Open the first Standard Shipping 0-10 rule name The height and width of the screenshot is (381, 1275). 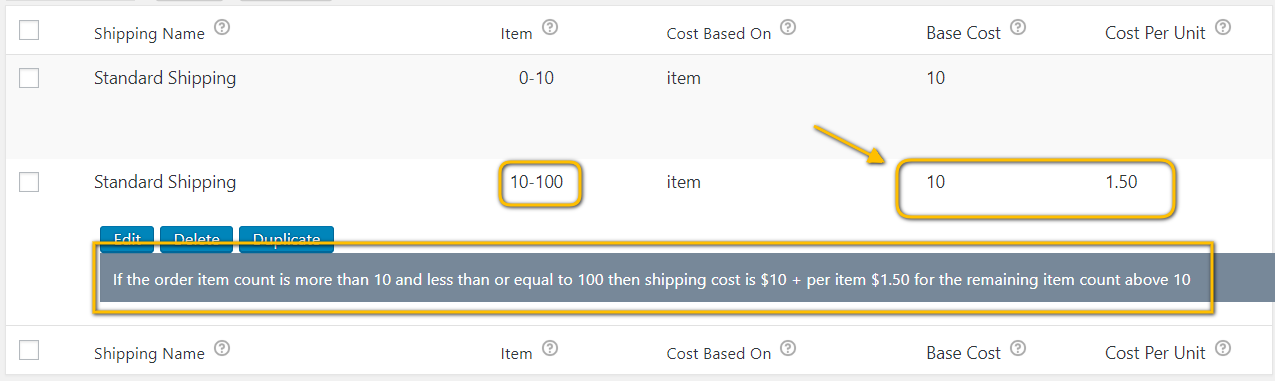click(165, 78)
